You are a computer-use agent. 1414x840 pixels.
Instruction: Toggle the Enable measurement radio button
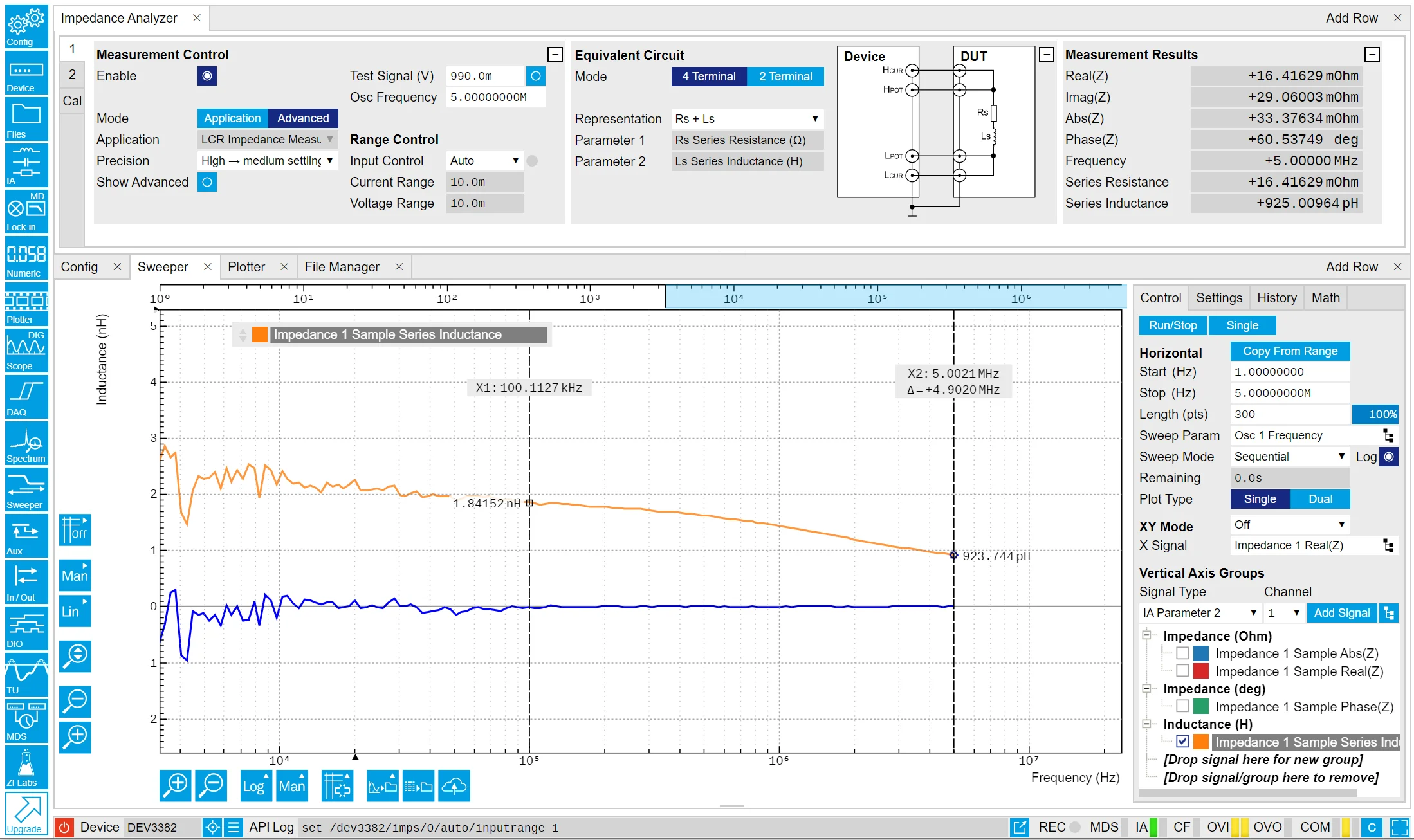(207, 76)
